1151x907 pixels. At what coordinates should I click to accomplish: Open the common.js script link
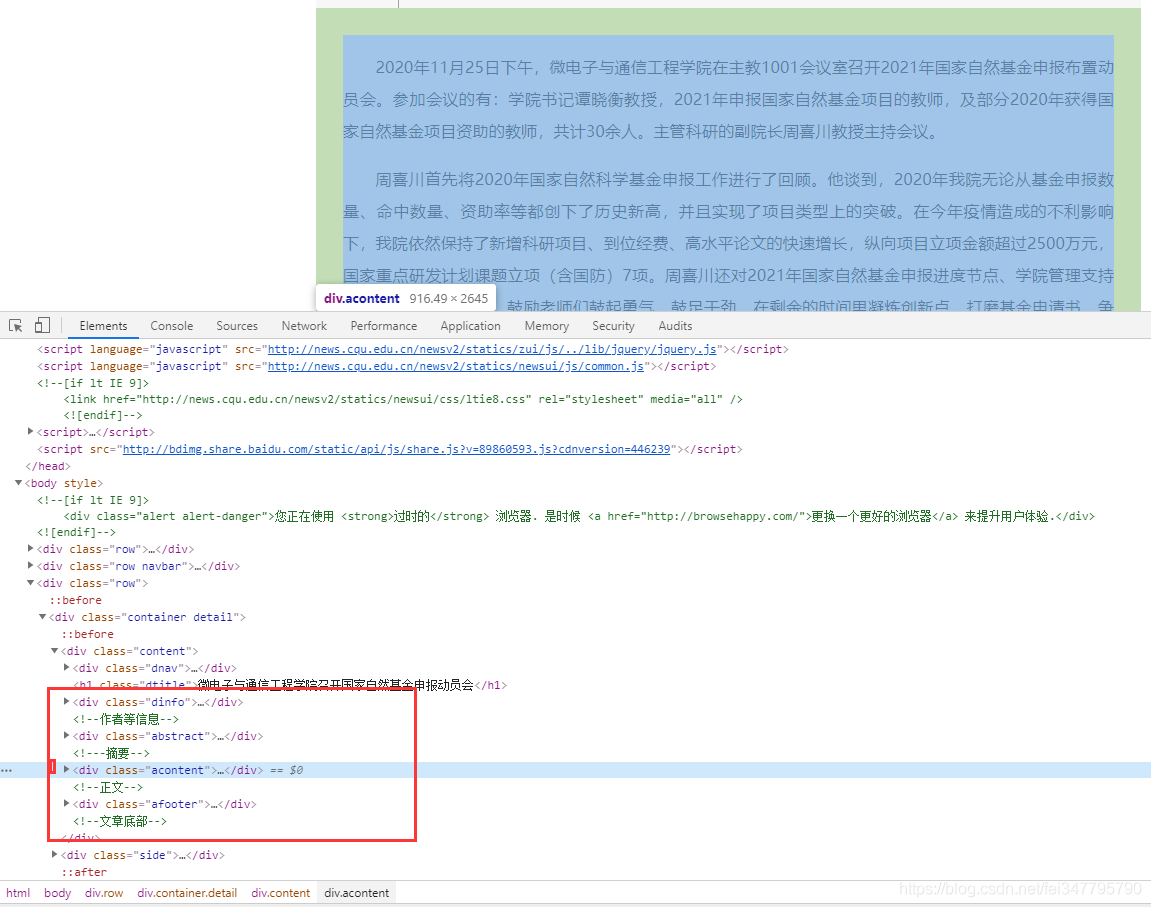coord(456,366)
